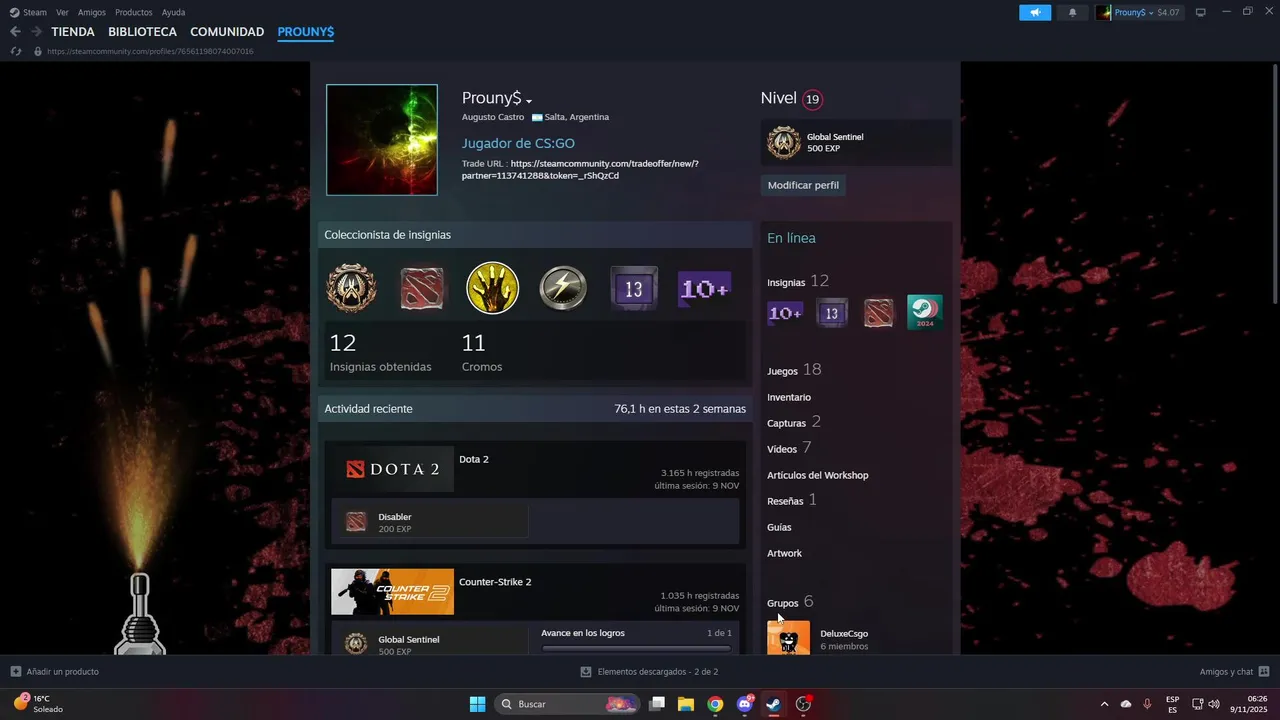
Task: Open the Insignias link in sidebar
Action: point(786,283)
